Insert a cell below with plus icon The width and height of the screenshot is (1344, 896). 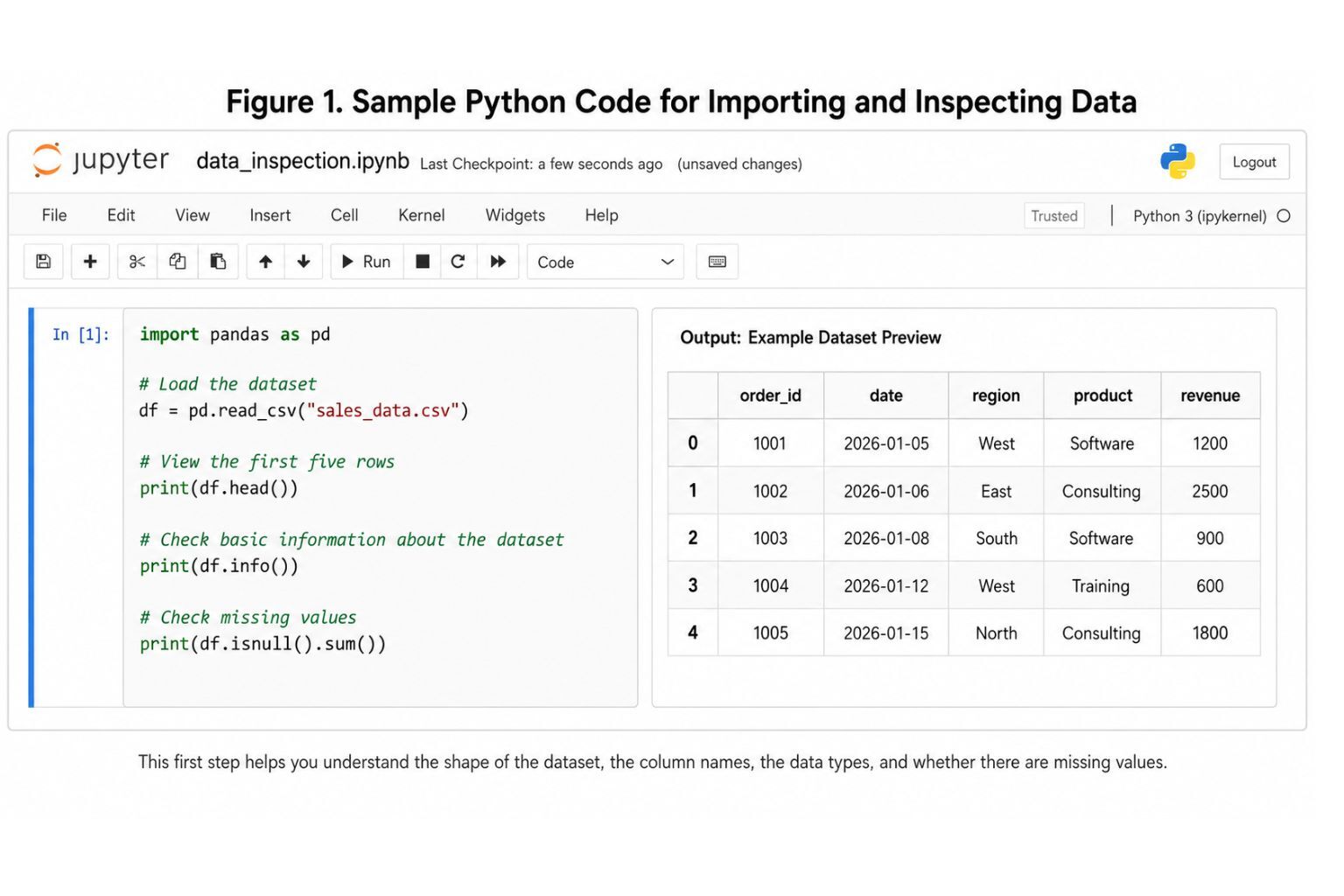(90, 262)
